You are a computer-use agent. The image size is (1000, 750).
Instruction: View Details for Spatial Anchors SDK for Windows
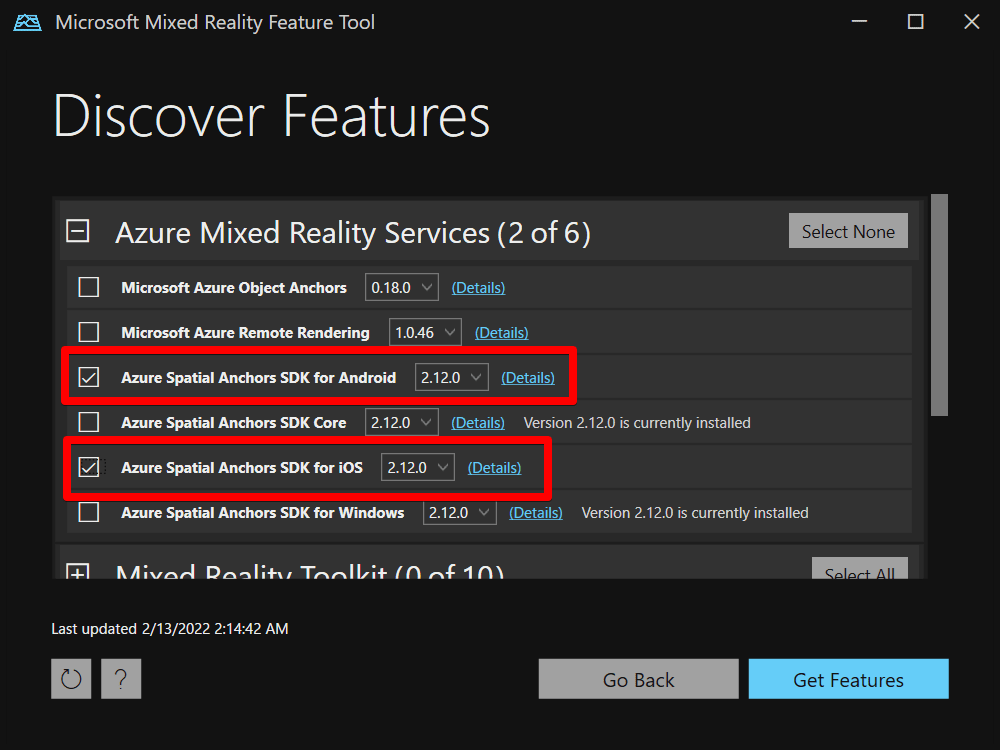pyautogui.click(x=536, y=512)
